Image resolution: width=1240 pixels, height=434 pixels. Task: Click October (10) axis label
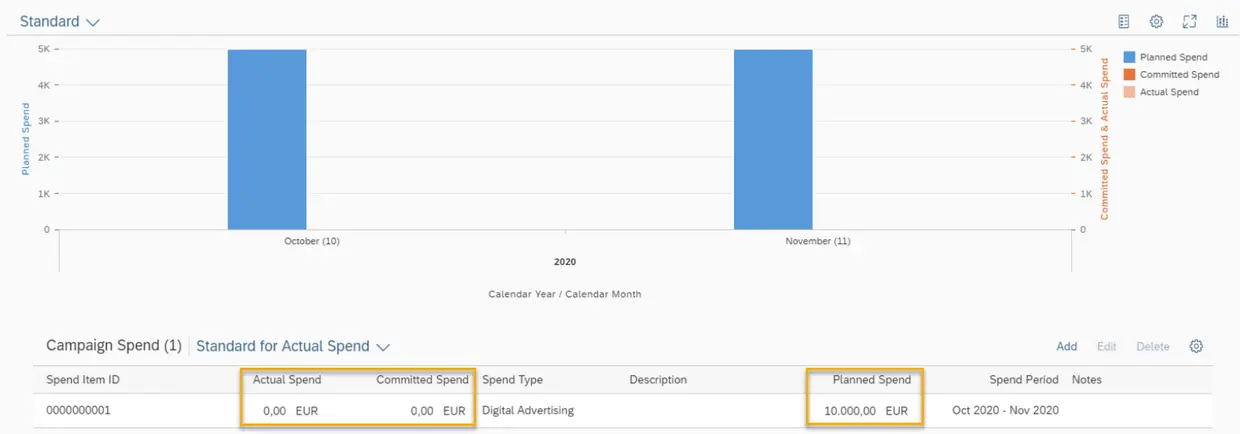[x=312, y=241]
